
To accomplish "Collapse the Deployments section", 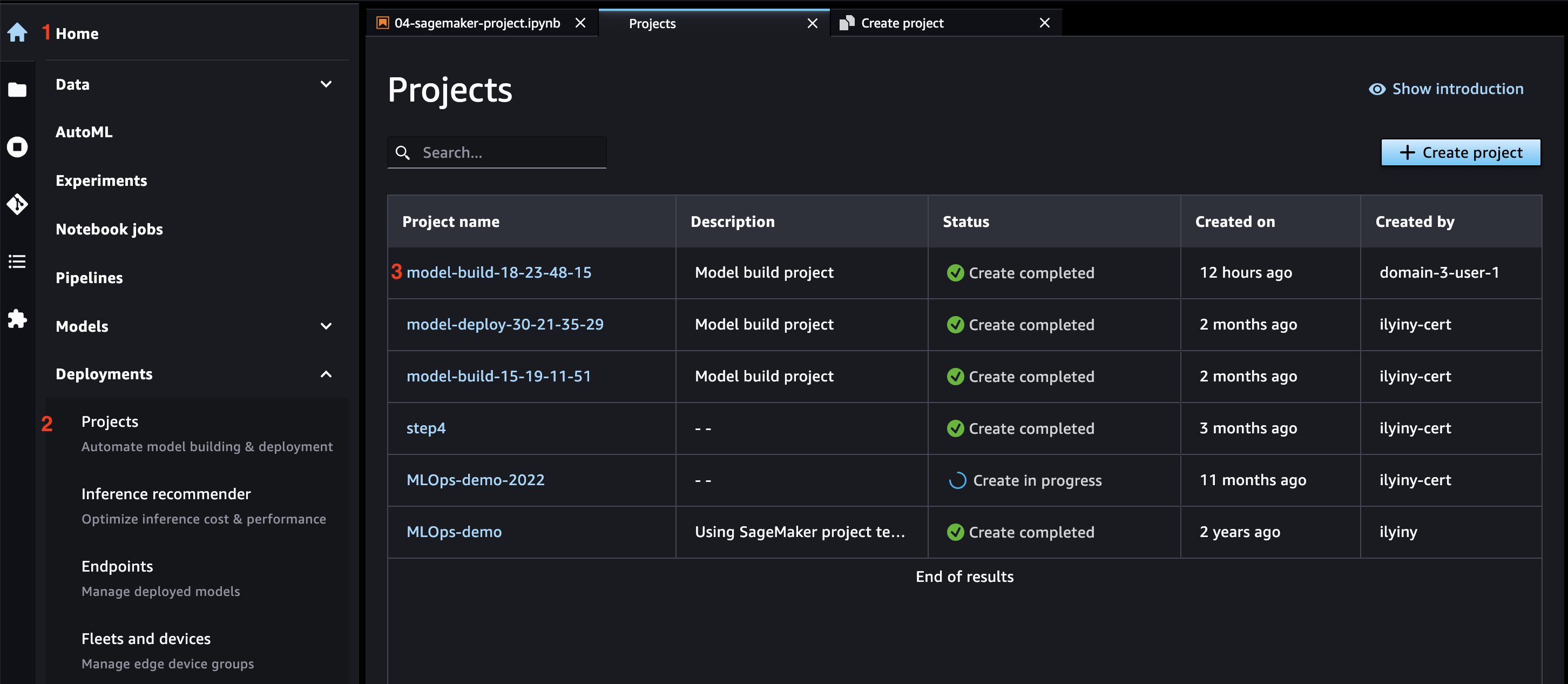I will (326, 374).
